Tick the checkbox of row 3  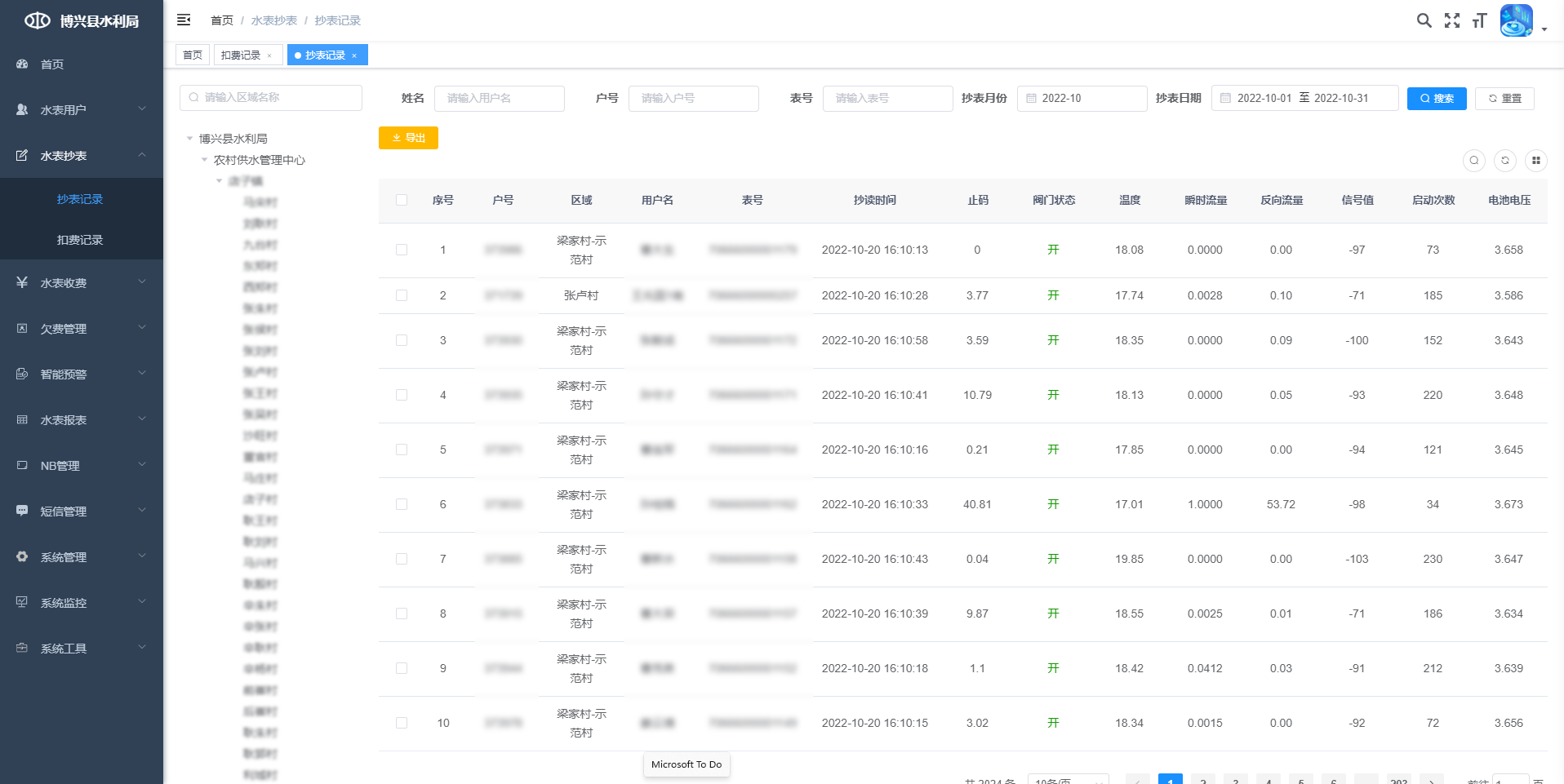coord(401,340)
